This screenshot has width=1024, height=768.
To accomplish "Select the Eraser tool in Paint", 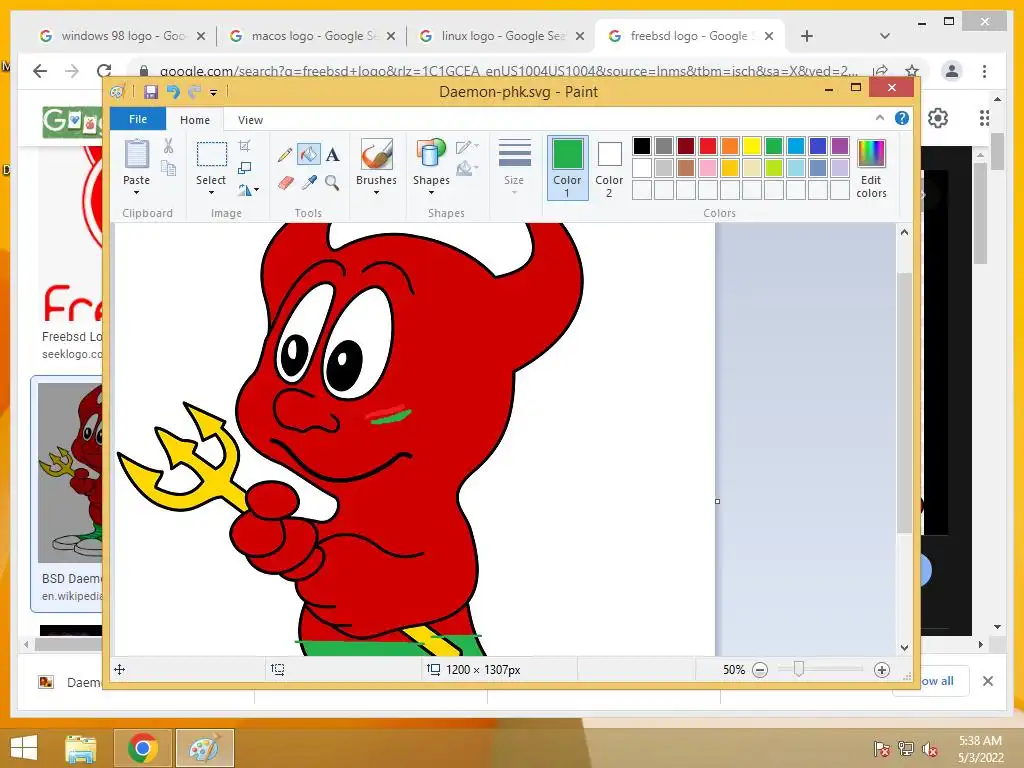I will tap(285, 182).
